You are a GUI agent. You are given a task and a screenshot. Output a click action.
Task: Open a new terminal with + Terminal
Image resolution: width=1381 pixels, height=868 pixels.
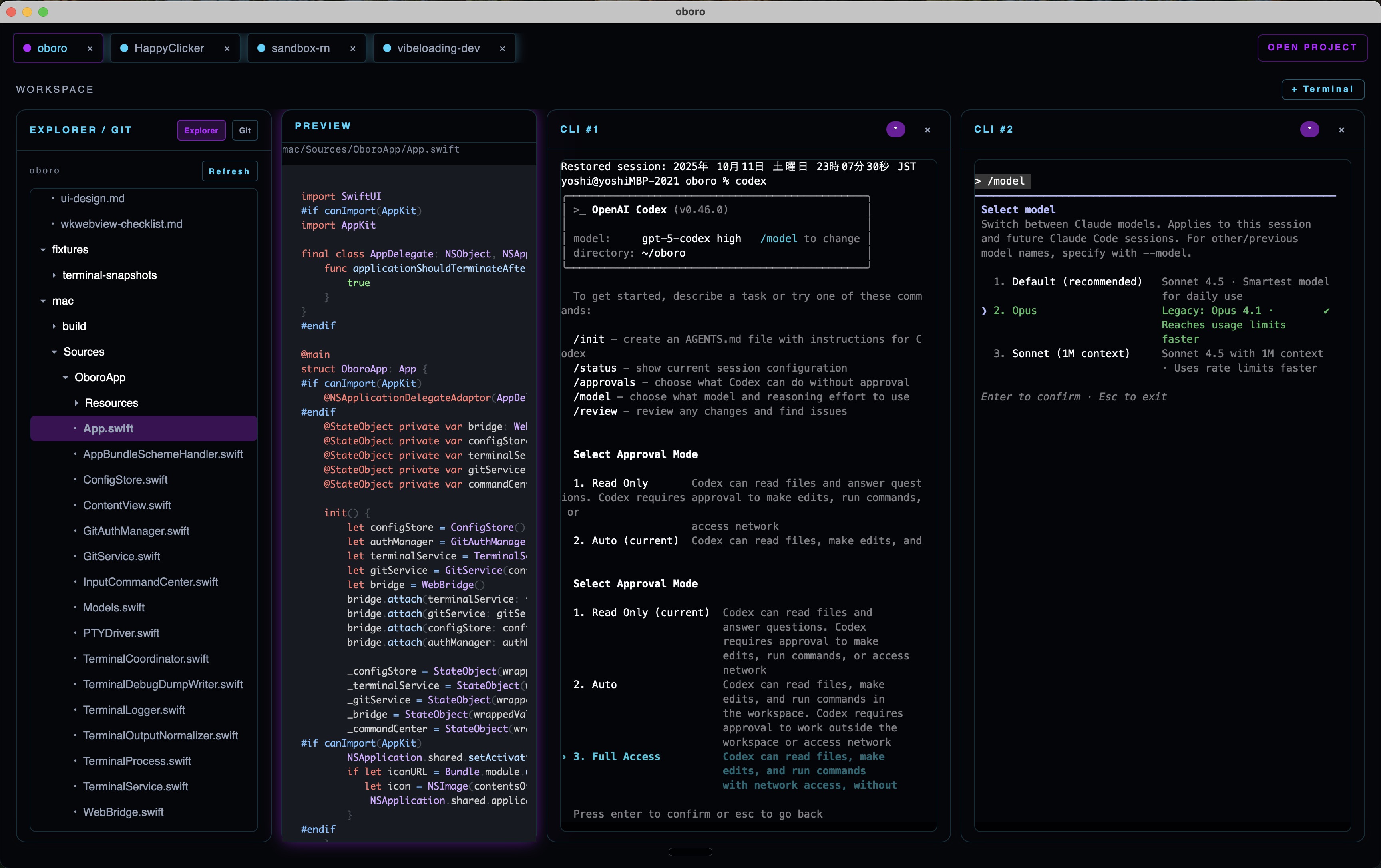[x=1323, y=89]
